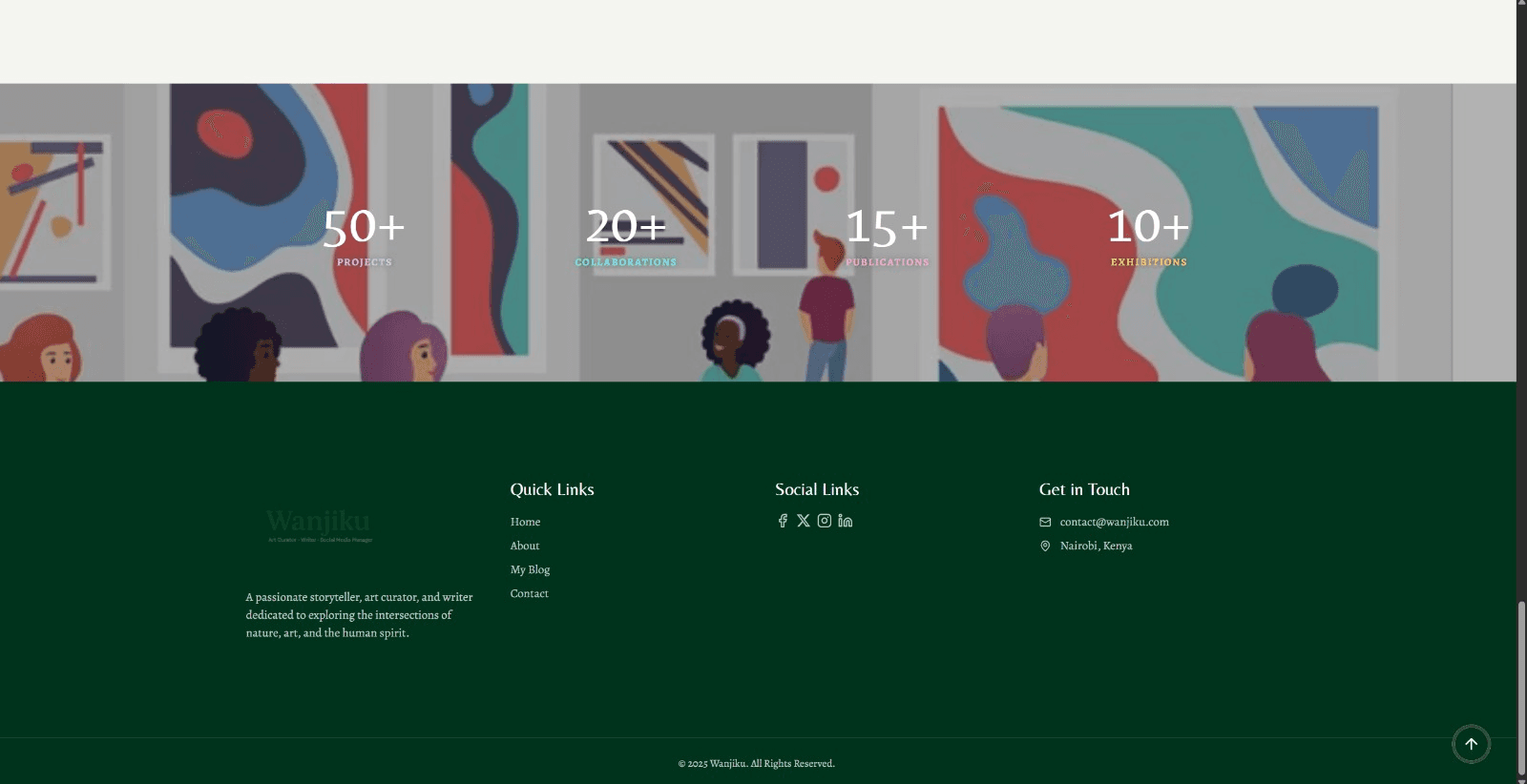Screen dimensions: 1527x784
Task: Click the page's vertical scrollbar thumb
Action: [1521, 687]
